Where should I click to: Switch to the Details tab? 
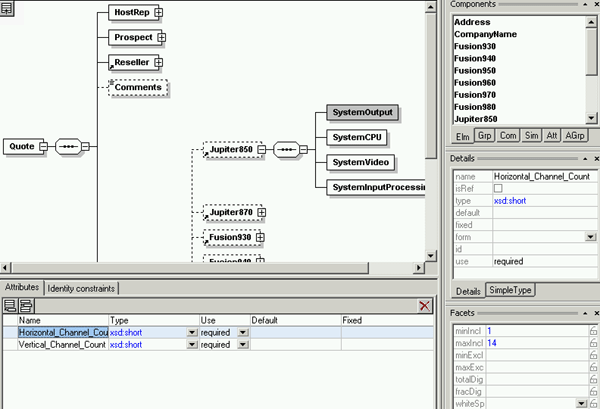point(468,292)
